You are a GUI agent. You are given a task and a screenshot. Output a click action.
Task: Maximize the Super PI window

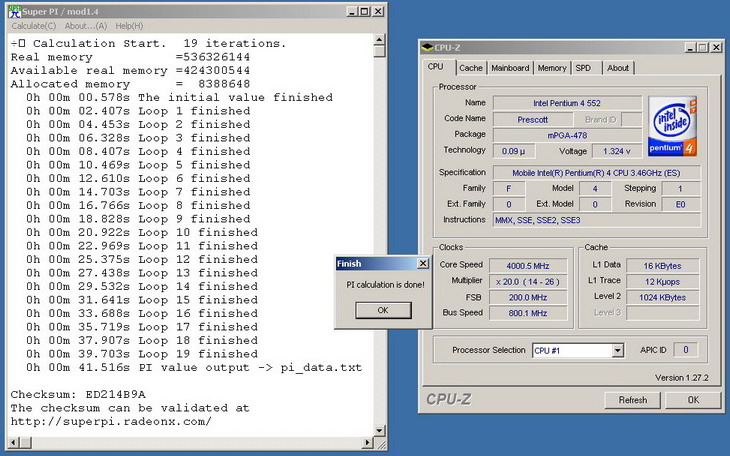click(365, 12)
